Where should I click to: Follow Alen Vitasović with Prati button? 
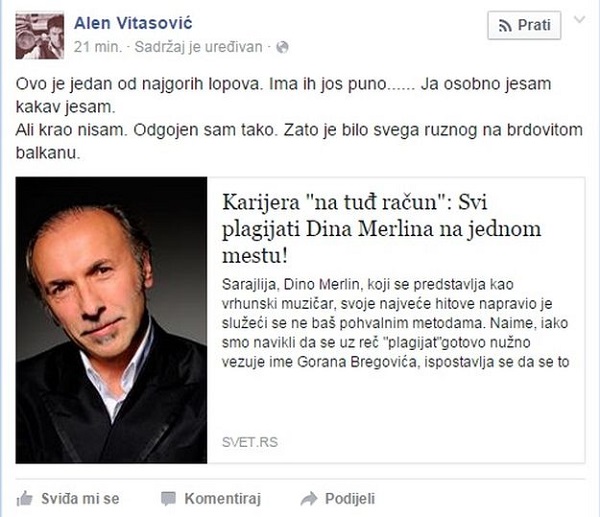pyautogui.click(x=524, y=25)
